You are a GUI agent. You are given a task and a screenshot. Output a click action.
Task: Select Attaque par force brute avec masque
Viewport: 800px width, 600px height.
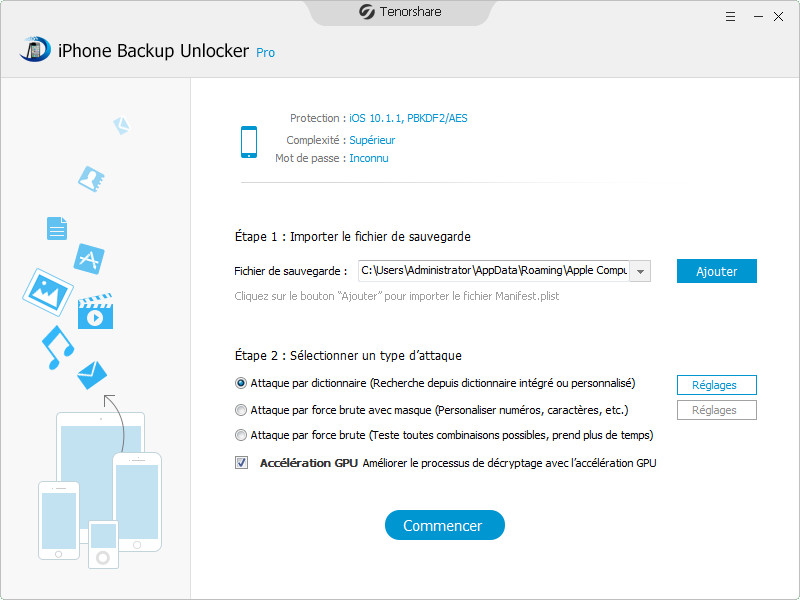pyautogui.click(x=241, y=410)
